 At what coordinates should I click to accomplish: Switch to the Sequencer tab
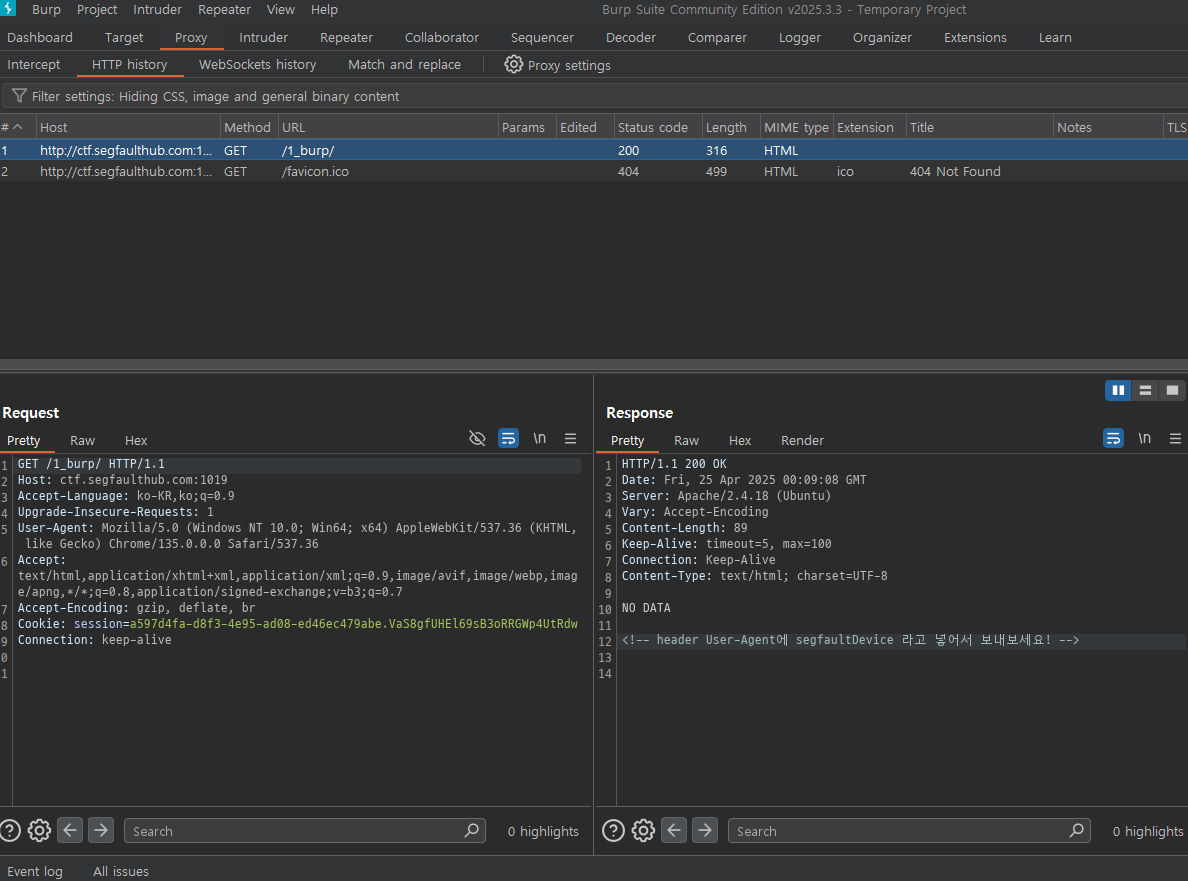[542, 37]
